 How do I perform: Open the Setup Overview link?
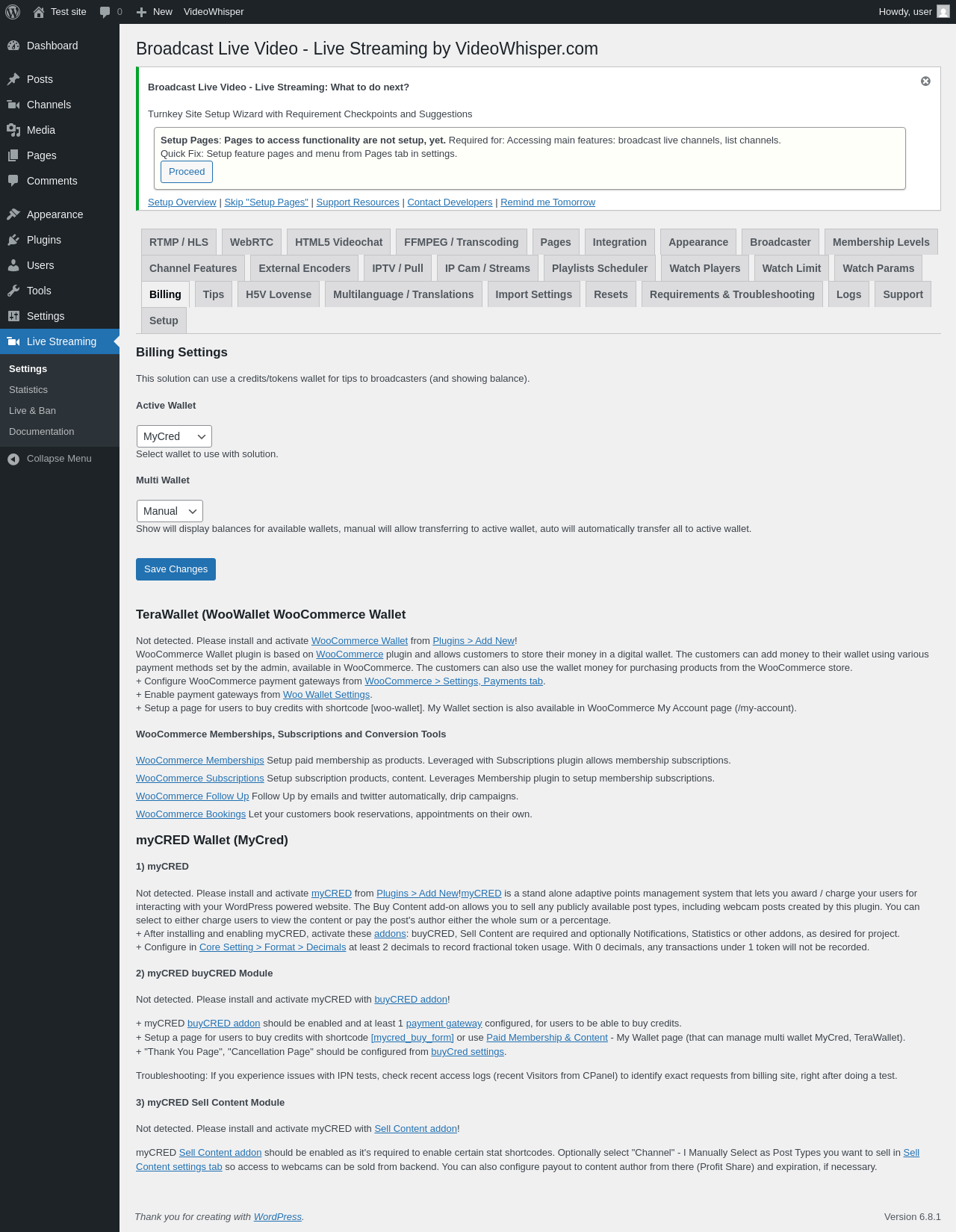(x=182, y=202)
